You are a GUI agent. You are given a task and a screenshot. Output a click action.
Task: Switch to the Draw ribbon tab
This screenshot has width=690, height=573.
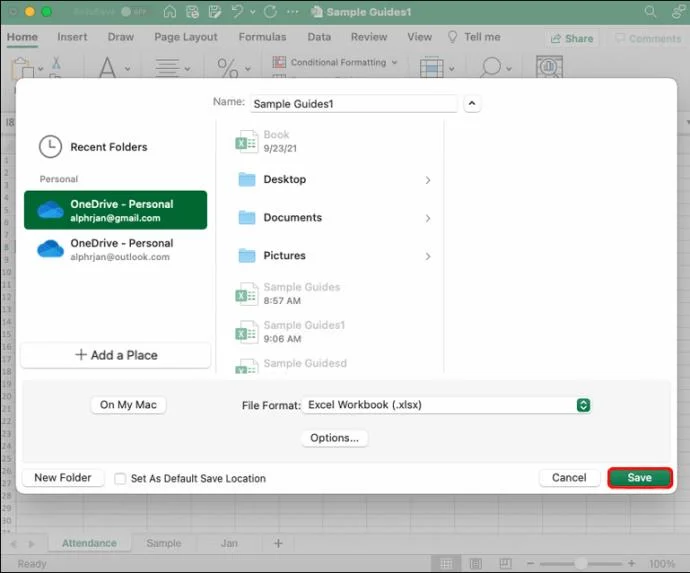(x=121, y=37)
